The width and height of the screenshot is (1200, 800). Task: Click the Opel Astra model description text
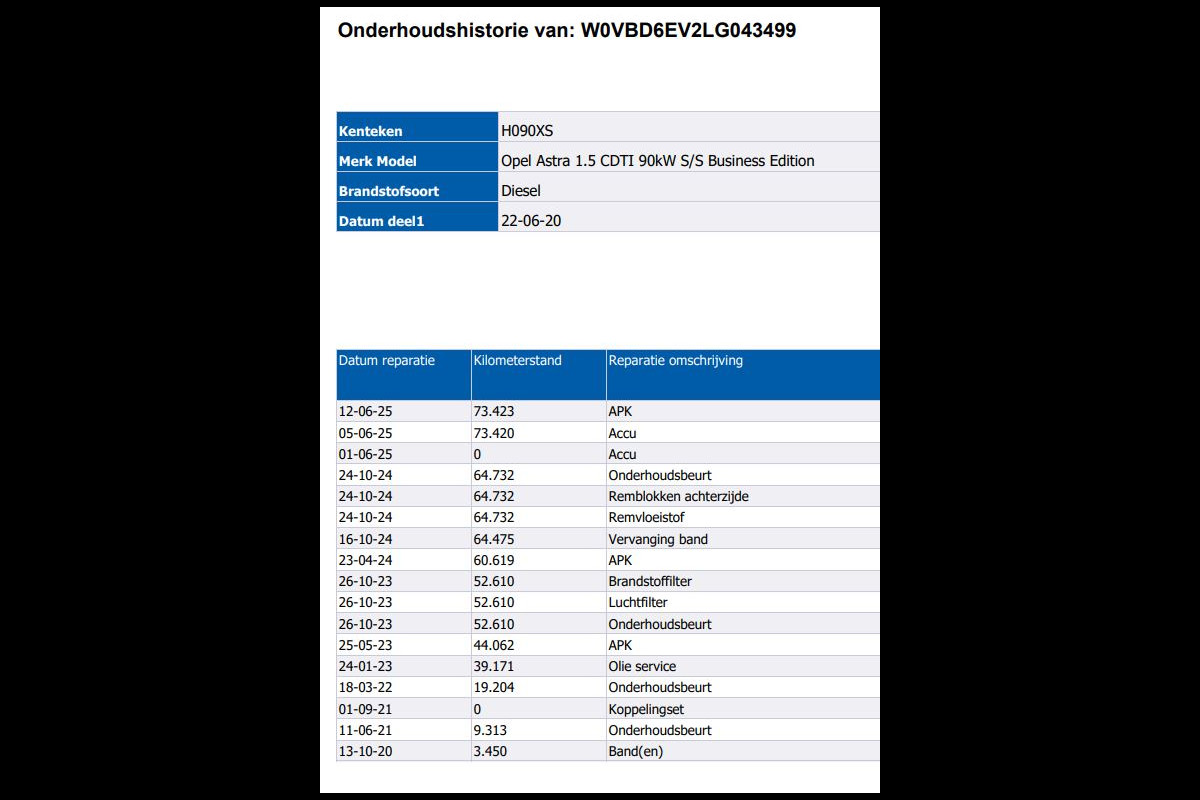(x=657, y=161)
